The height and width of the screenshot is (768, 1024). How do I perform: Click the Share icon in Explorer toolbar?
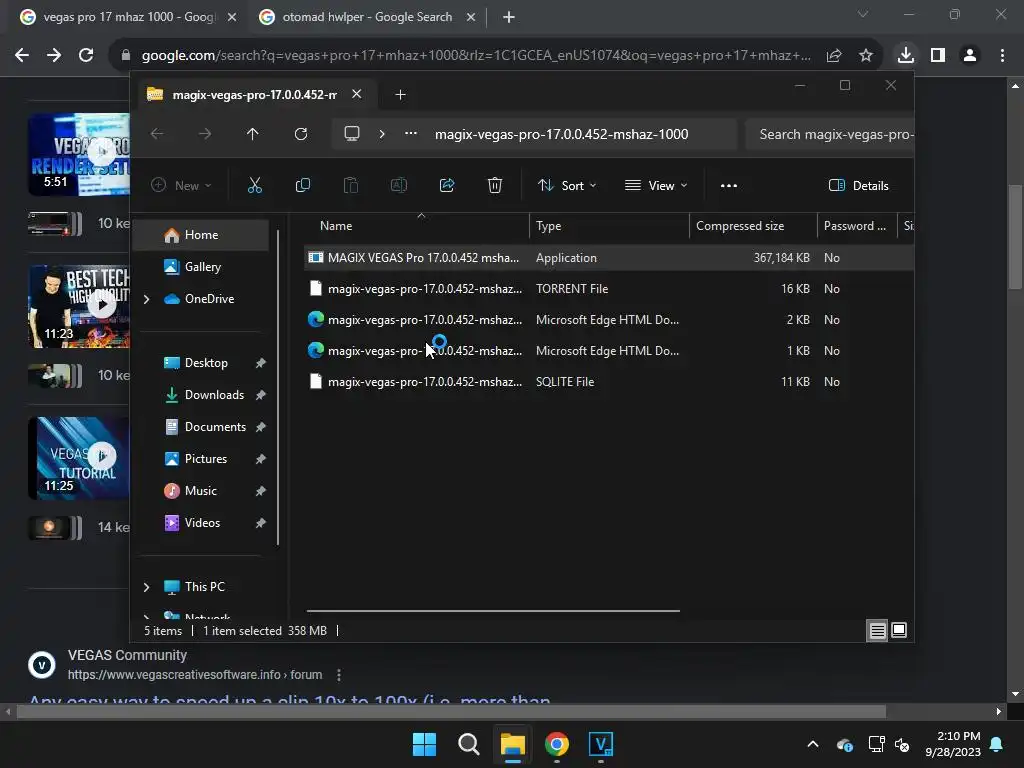pos(447,185)
